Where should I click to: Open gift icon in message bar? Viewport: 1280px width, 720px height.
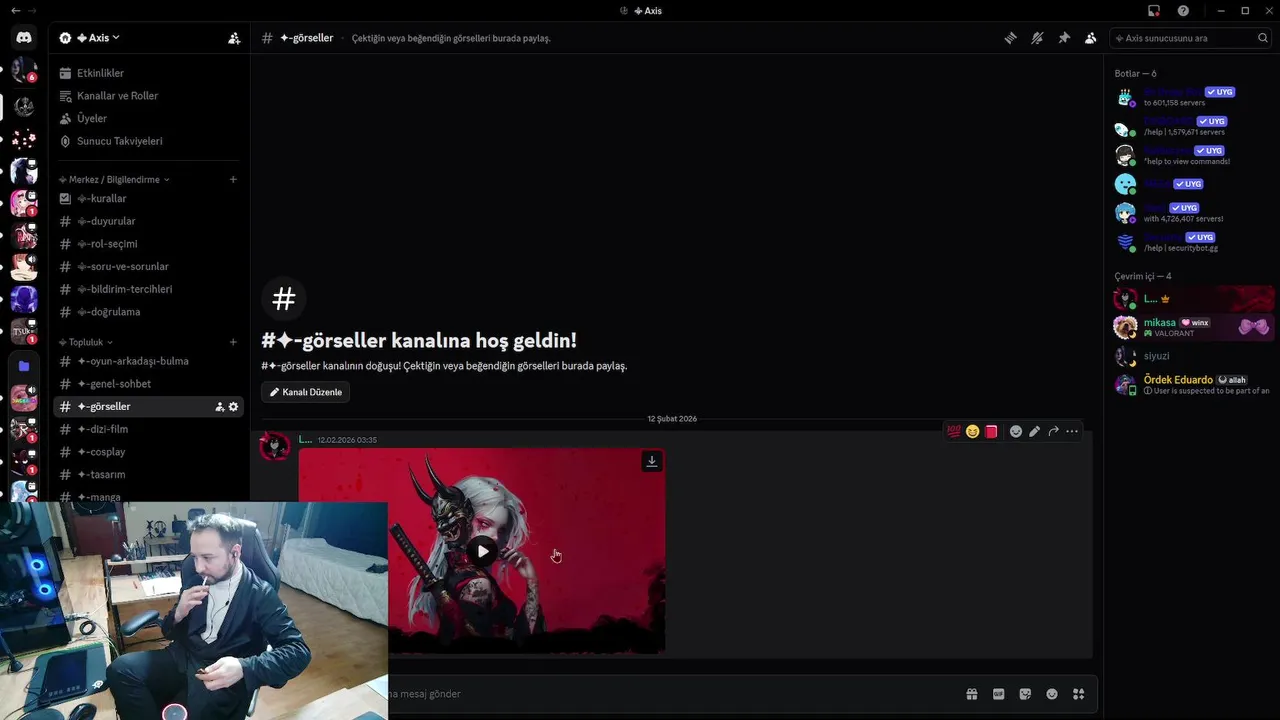(x=971, y=694)
